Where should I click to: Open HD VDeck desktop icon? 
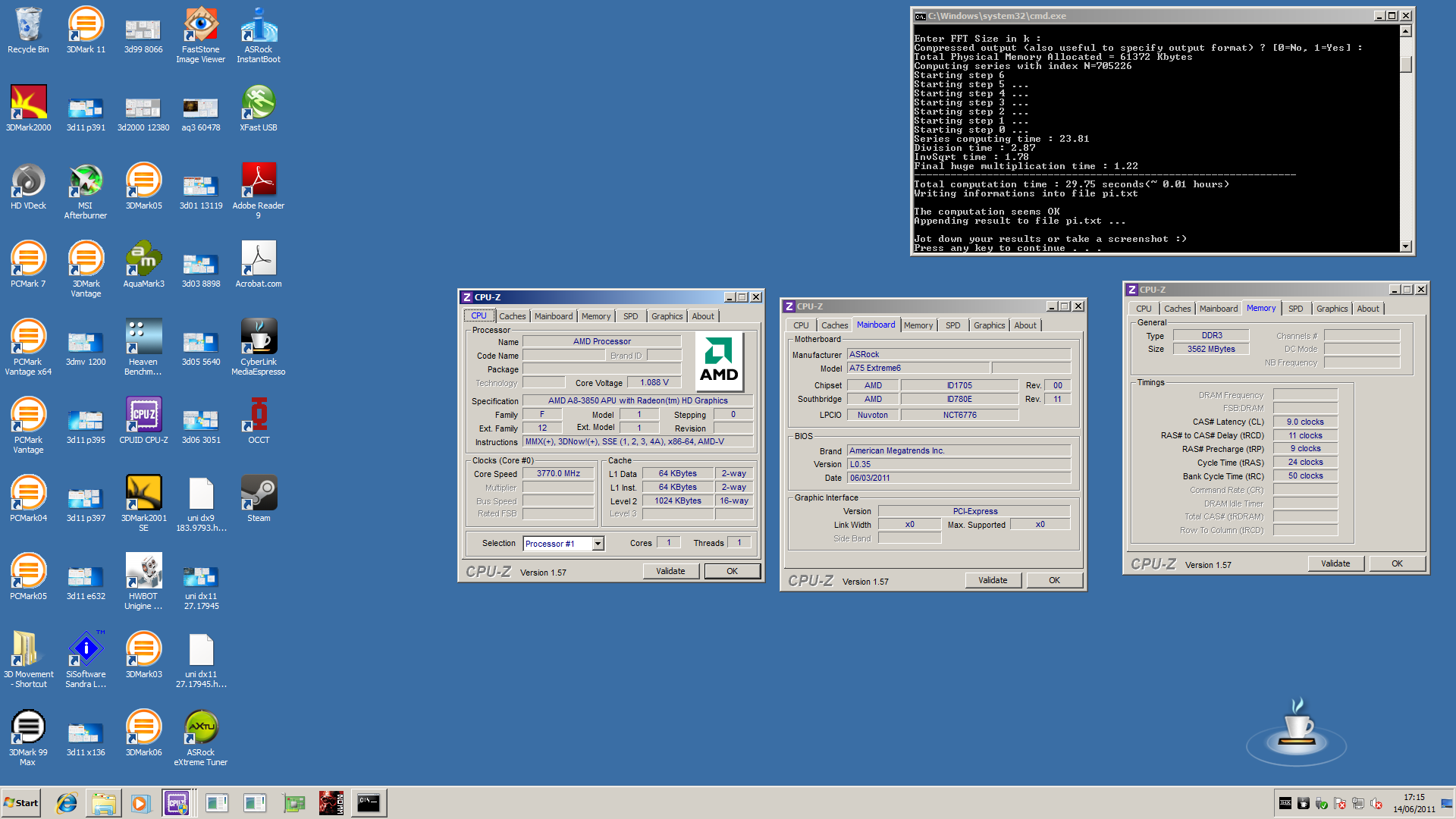click(x=28, y=187)
